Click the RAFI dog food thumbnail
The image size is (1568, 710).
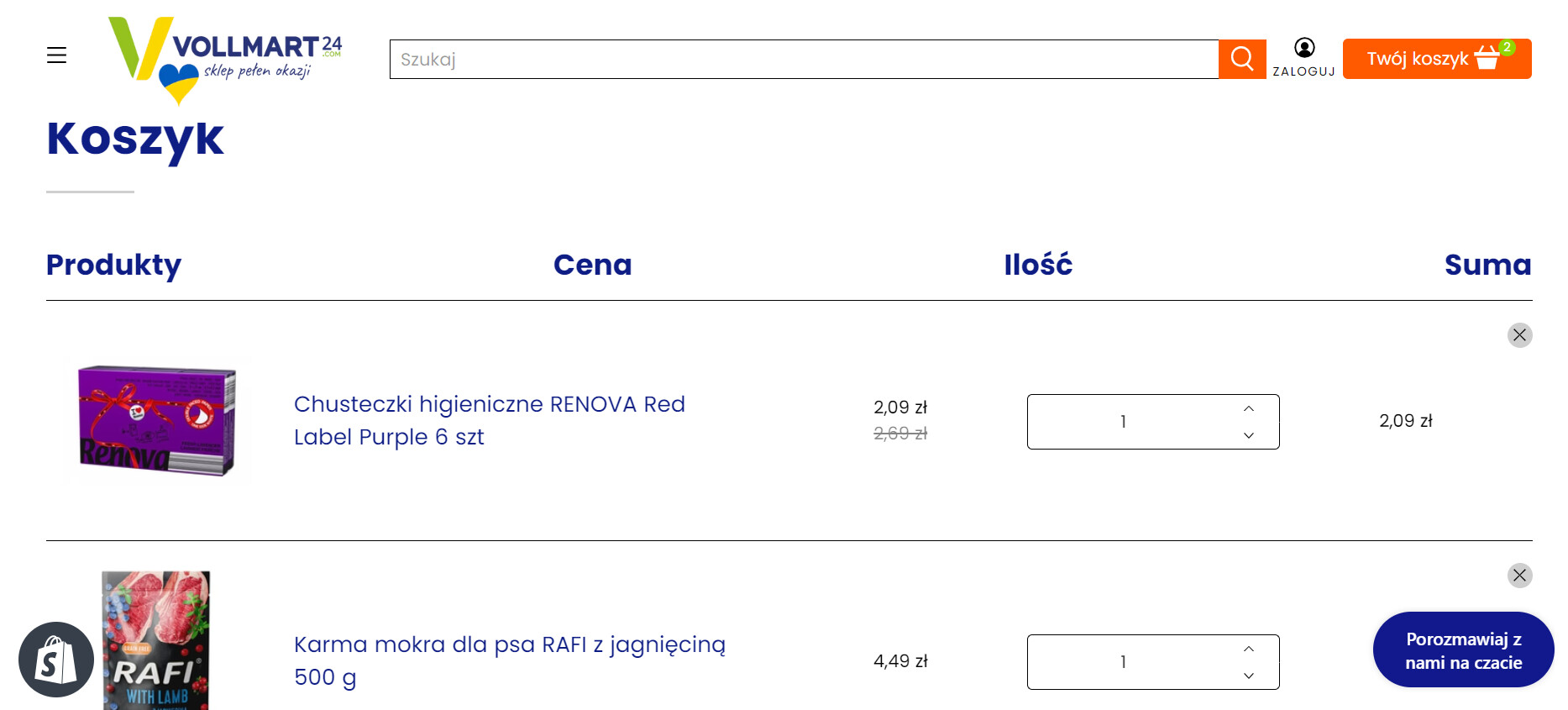(x=156, y=640)
